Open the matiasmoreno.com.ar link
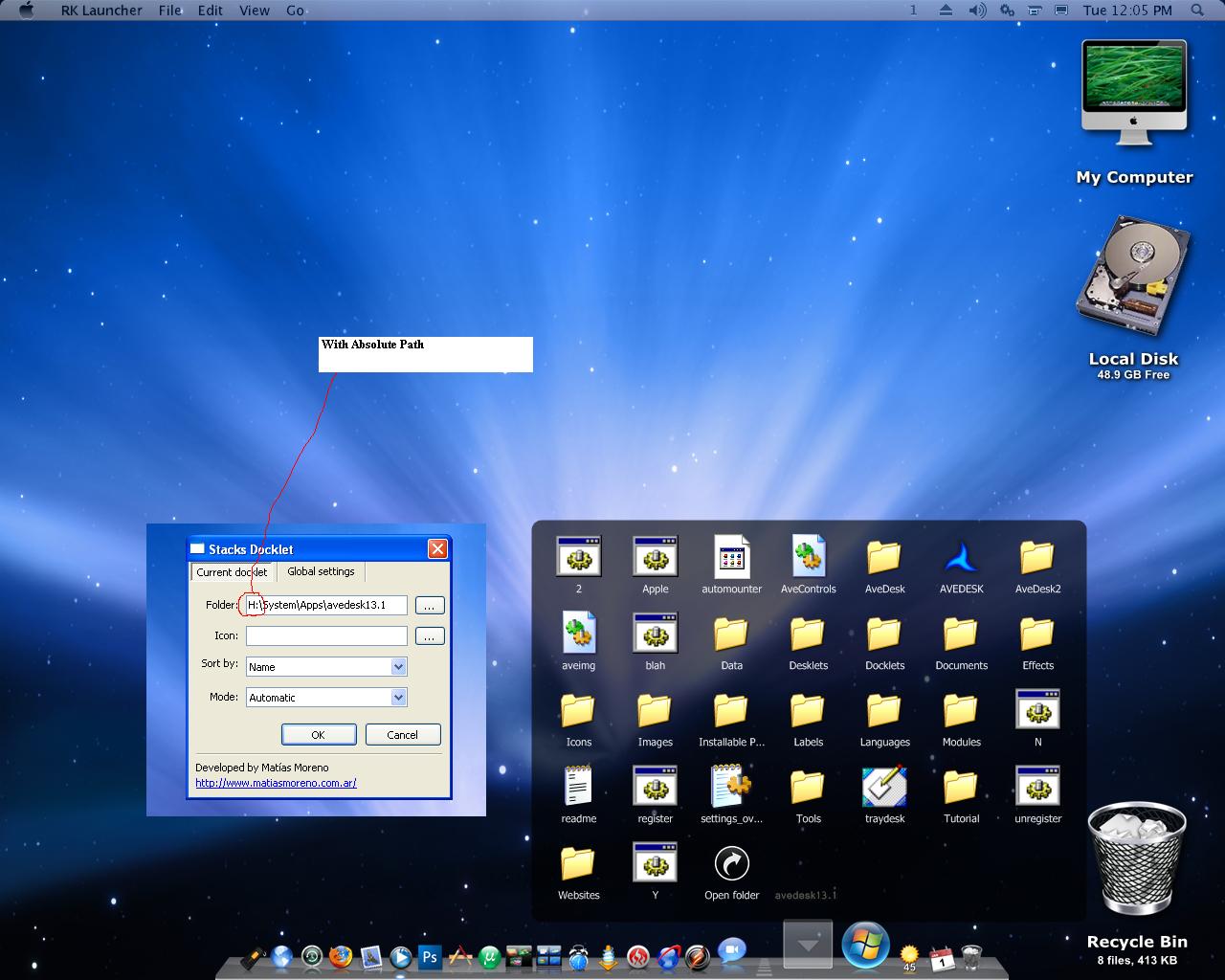Viewport: 1225px width, 980px height. [x=276, y=783]
